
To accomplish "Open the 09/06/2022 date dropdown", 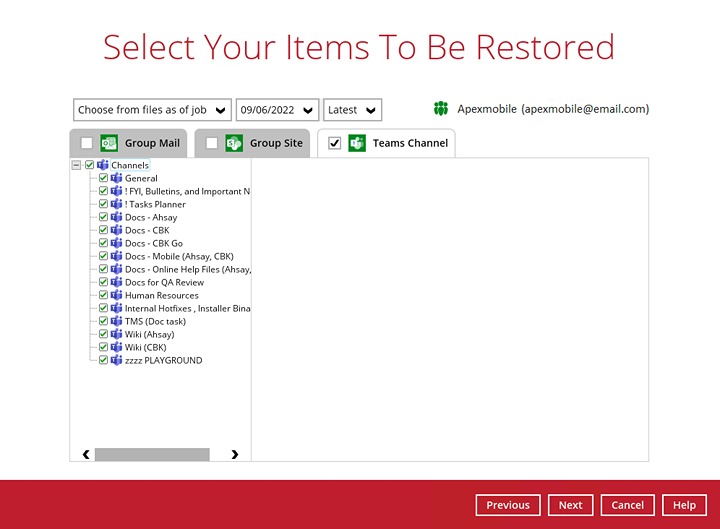I will 277,110.
